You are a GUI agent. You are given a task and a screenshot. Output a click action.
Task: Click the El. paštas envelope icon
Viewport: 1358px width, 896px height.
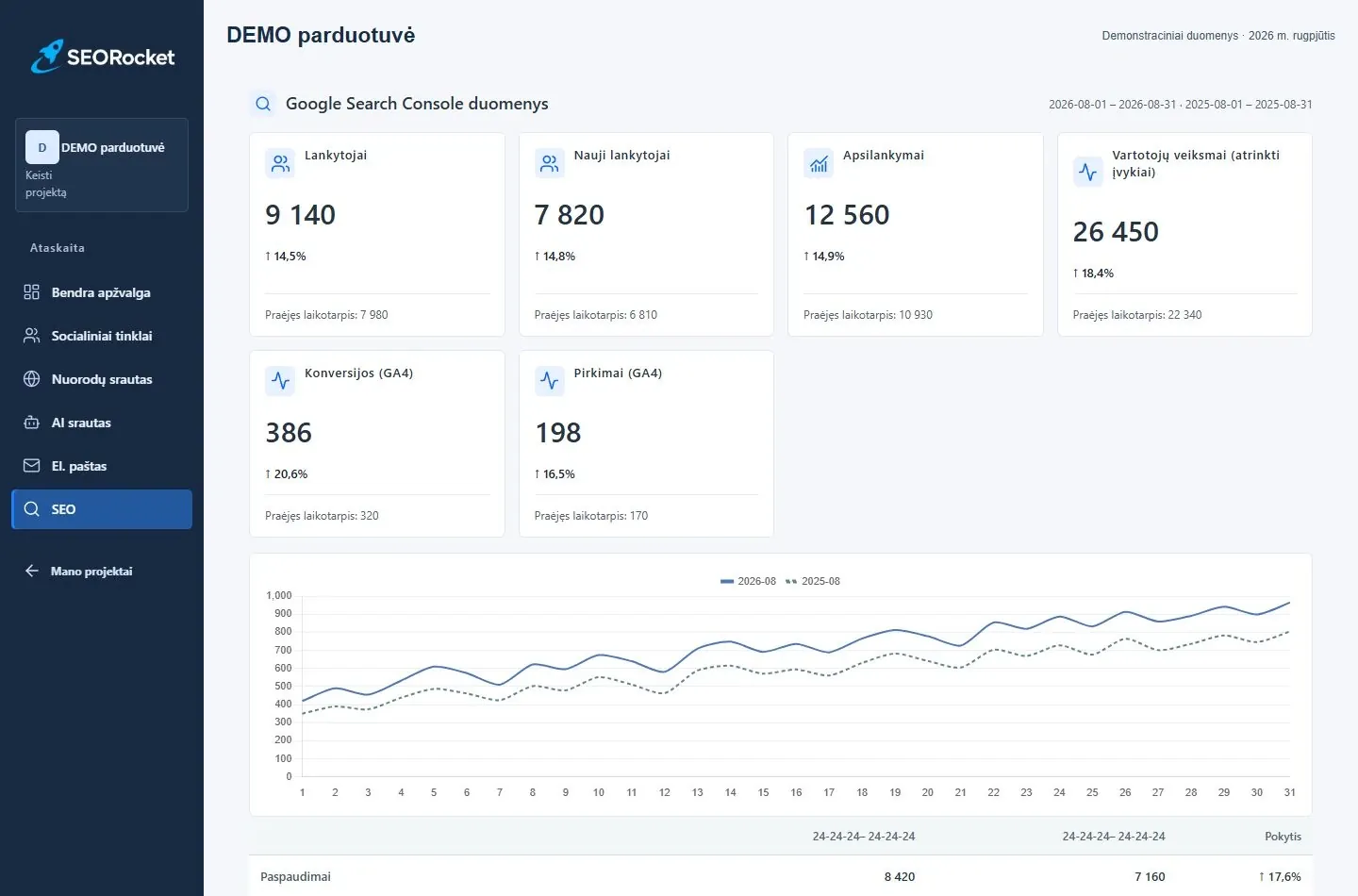click(x=31, y=466)
